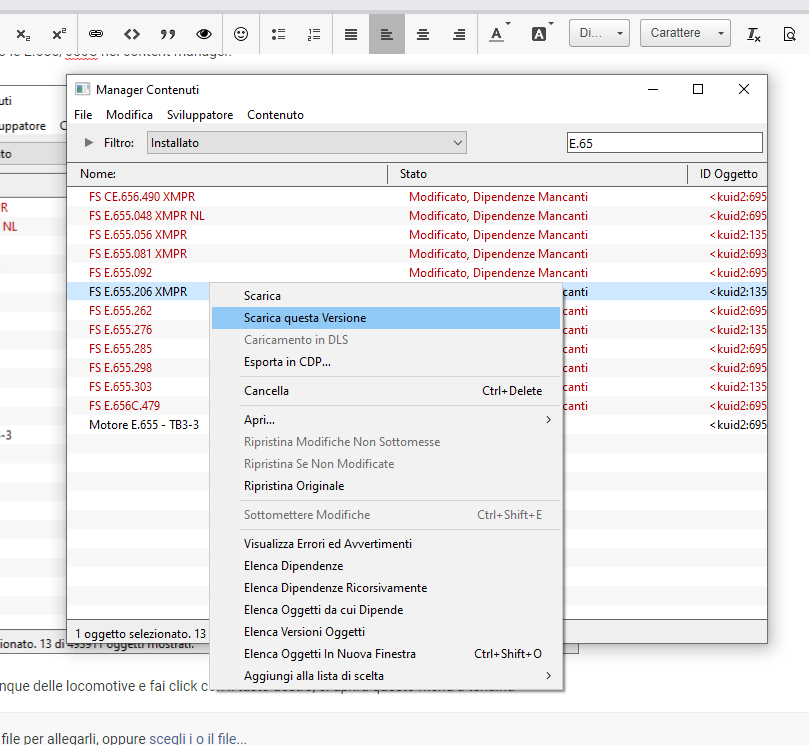Open the Contenuto menu
This screenshot has height=745, width=809.
coord(276,115)
